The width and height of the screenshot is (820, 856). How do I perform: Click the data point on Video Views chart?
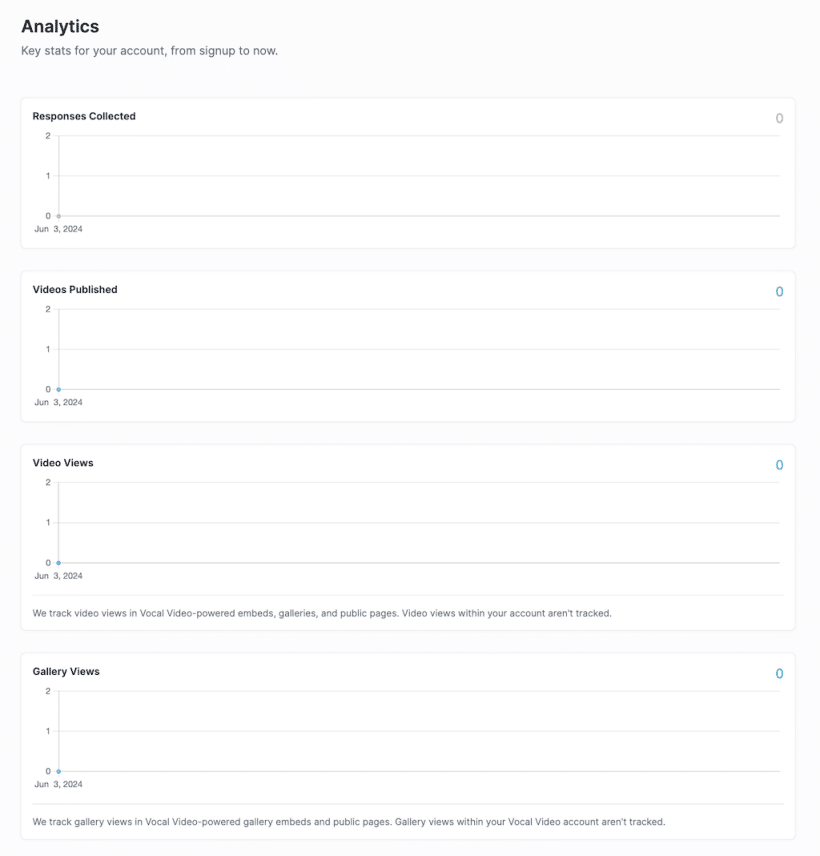[x=58, y=562]
